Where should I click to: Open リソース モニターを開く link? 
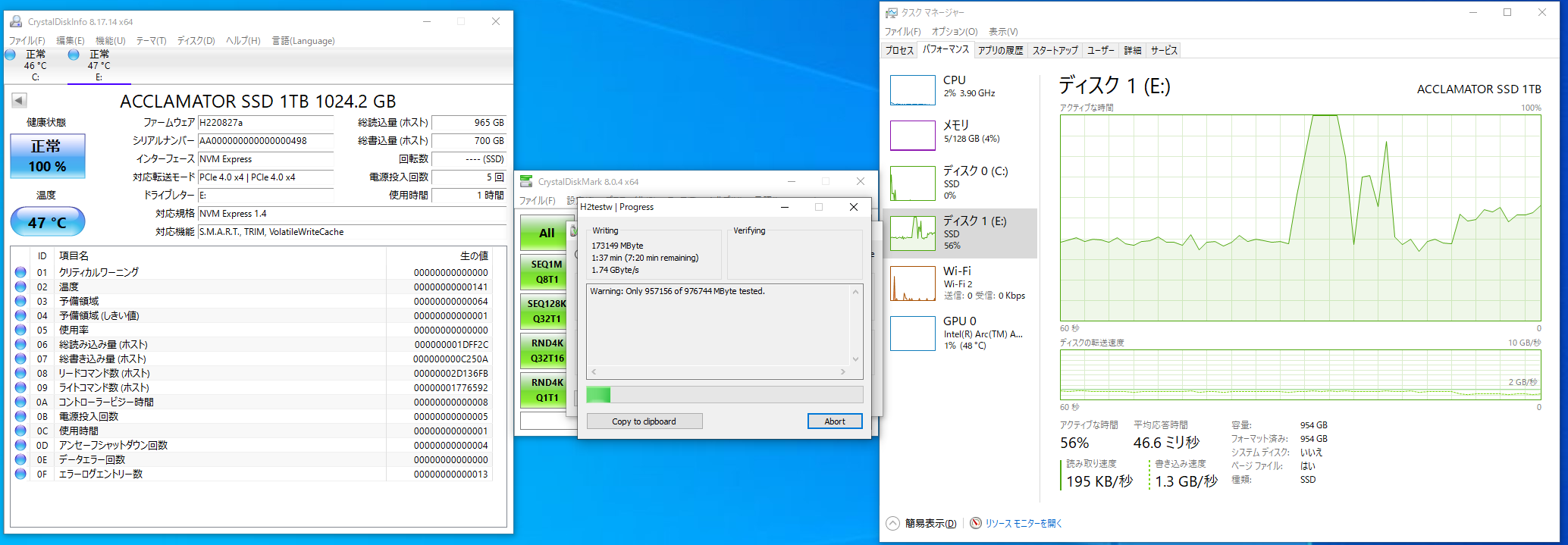click(x=1024, y=523)
